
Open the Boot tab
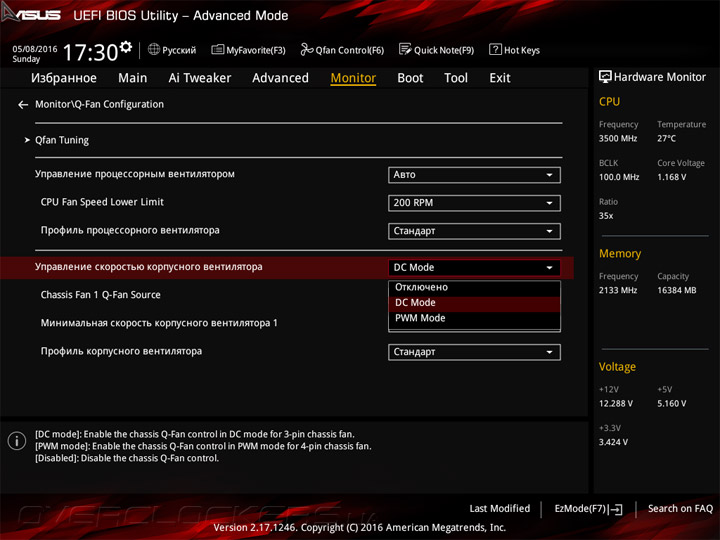[410, 78]
